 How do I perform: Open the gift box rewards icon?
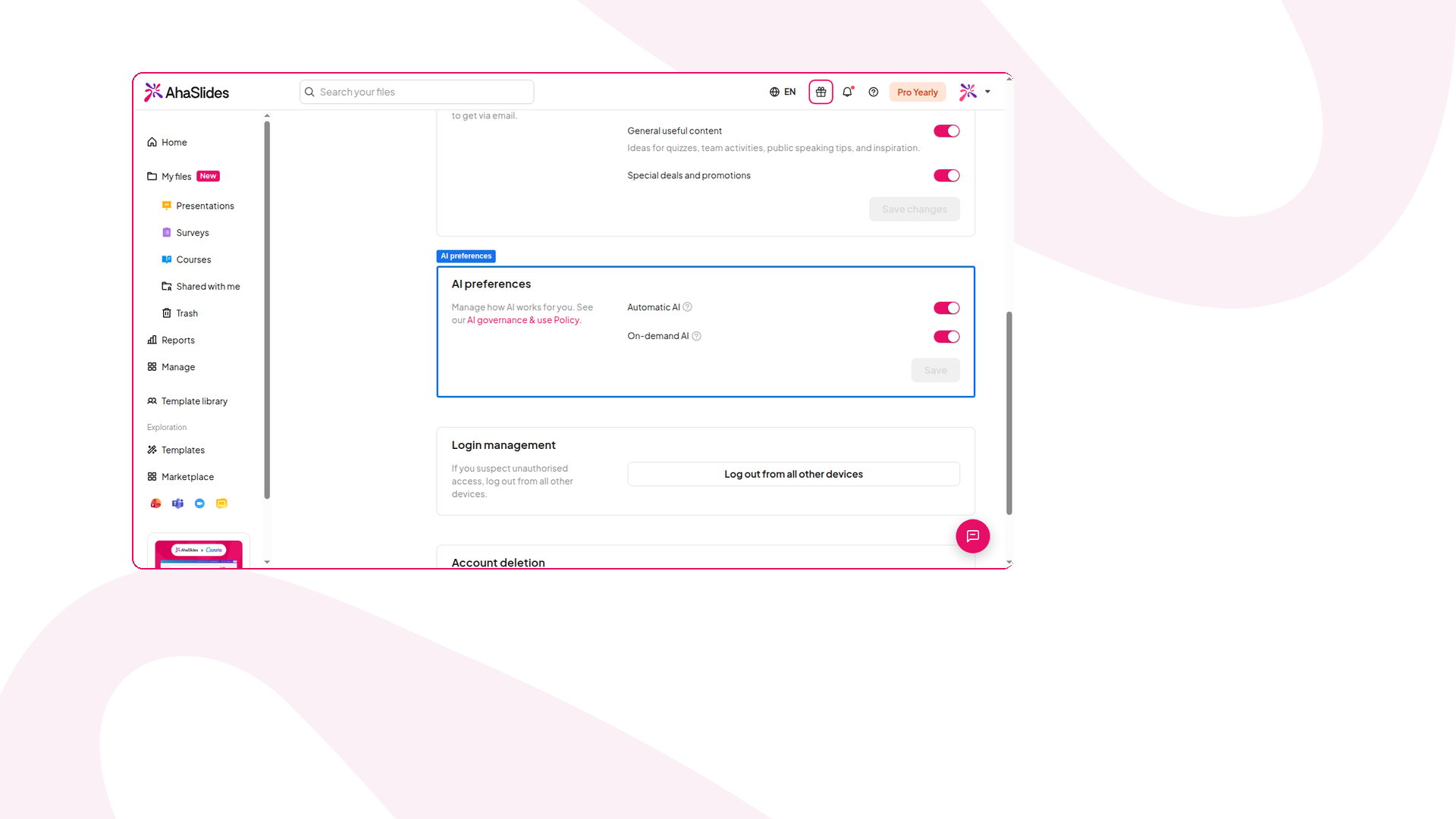pos(821,92)
